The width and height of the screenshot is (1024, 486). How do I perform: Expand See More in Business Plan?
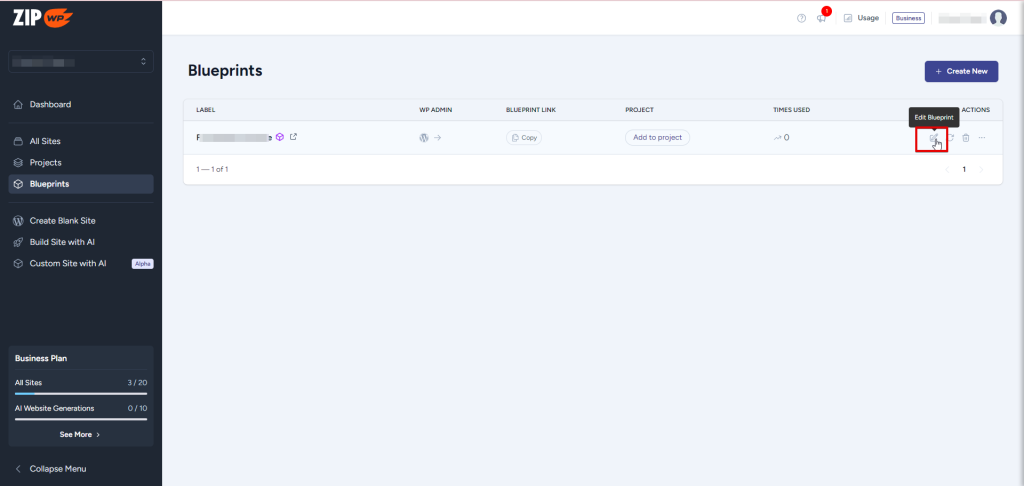80,435
